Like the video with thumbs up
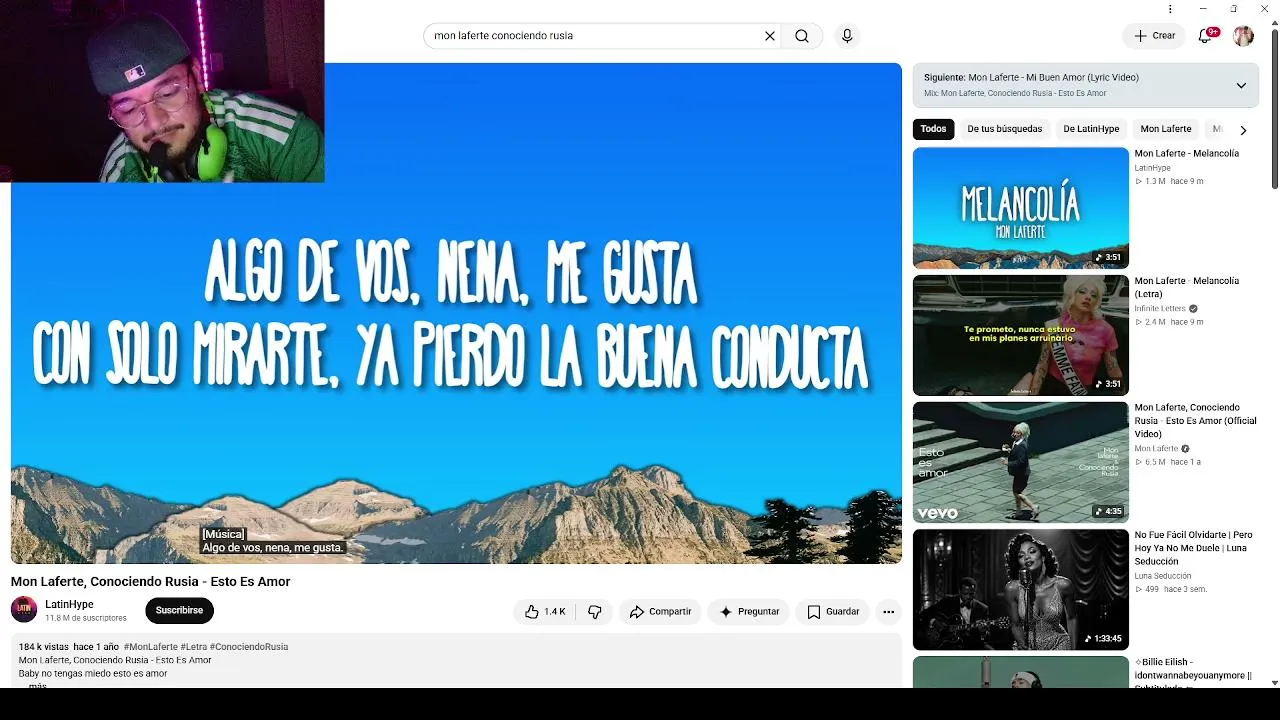Viewport: 1280px width, 720px height. pyautogui.click(x=546, y=612)
